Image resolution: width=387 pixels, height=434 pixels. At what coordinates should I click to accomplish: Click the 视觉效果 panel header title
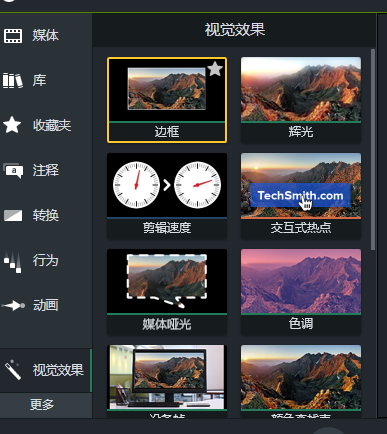tap(235, 30)
